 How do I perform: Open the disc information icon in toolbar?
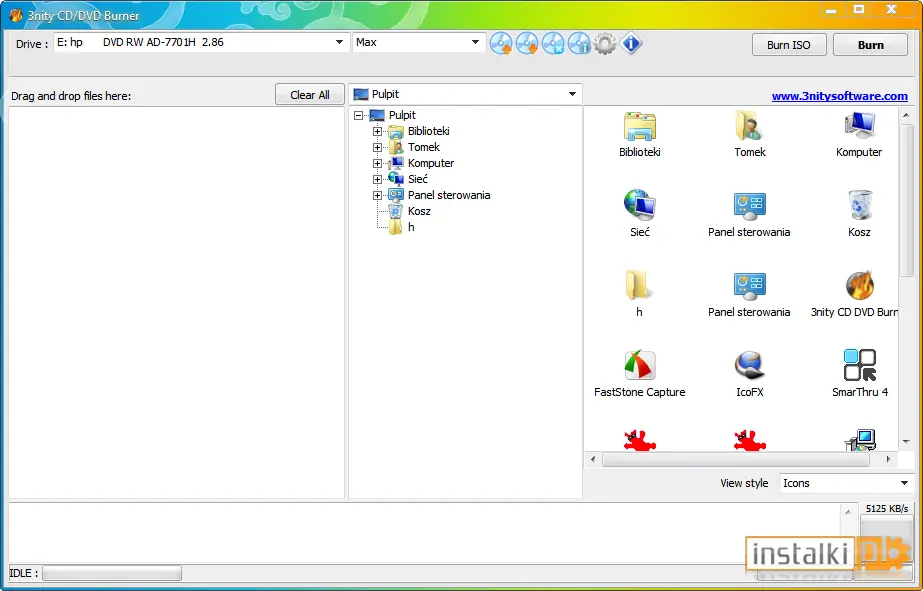click(579, 44)
